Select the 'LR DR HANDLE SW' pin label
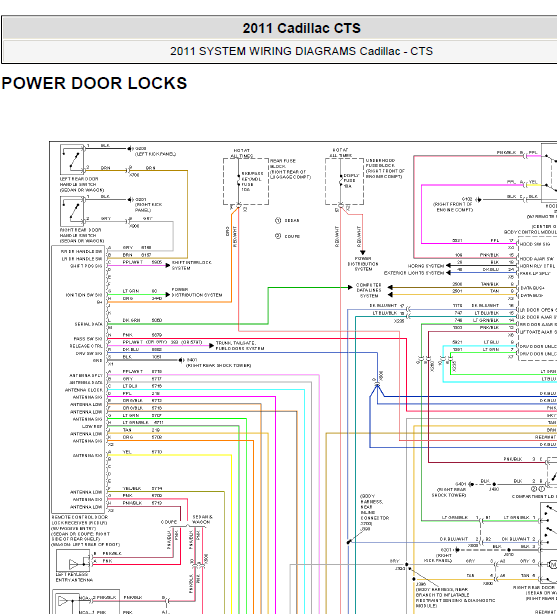The image size is (557, 614). coord(81,259)
